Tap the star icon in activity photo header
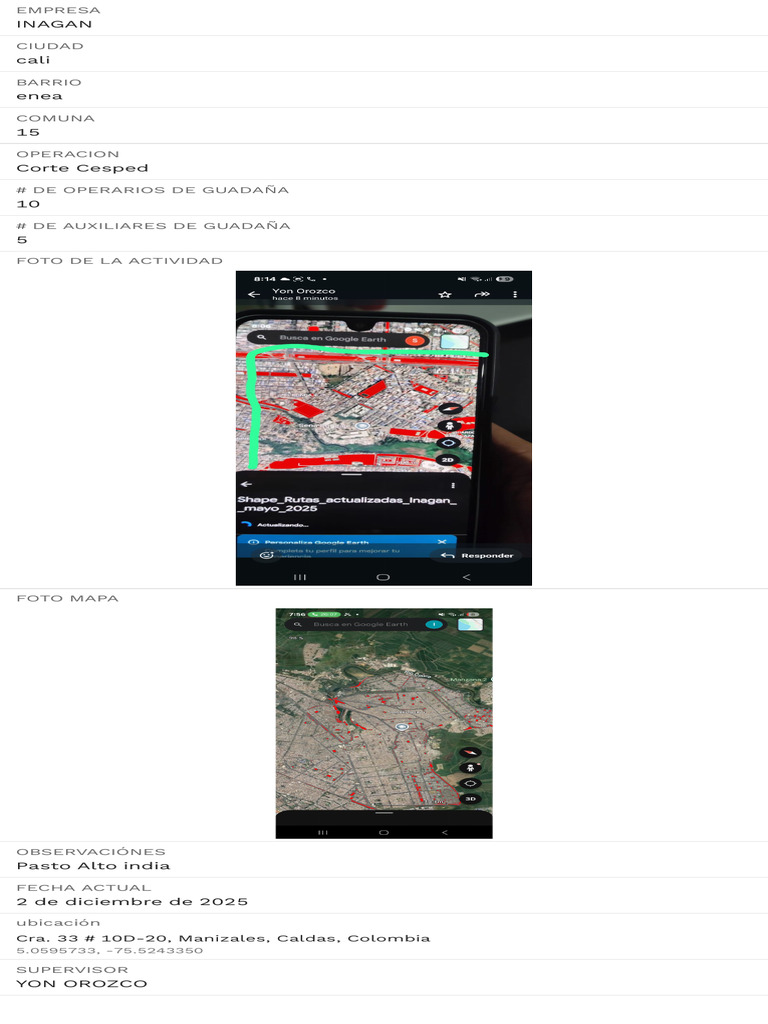768x1024 pixels. (445, 295)
